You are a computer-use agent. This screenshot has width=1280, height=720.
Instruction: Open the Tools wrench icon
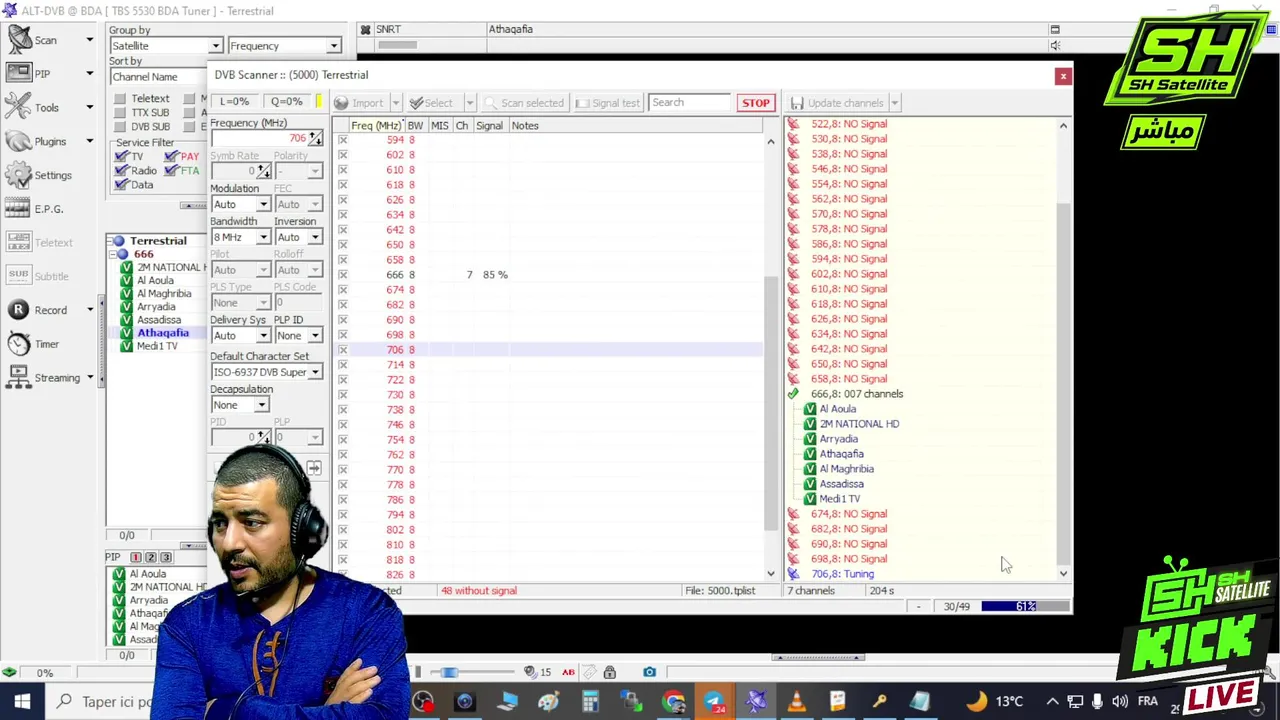point(20,107)
